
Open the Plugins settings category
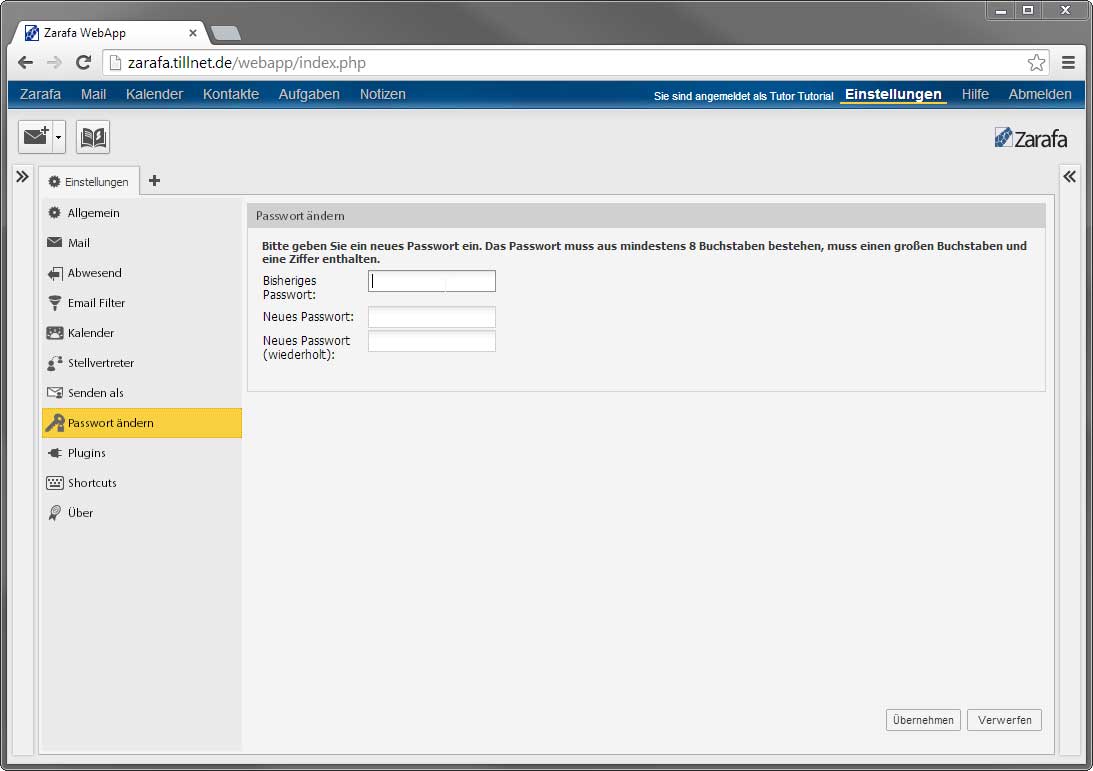(86, 453)
